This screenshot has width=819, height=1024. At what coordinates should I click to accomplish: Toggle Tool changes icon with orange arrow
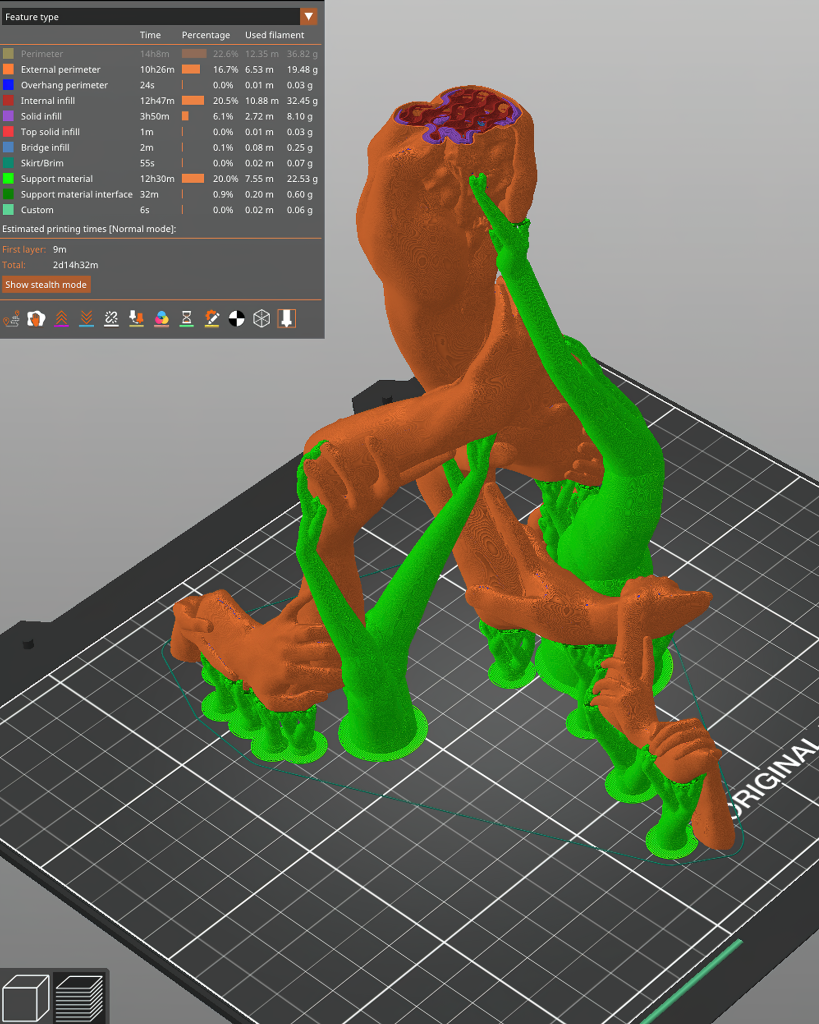136,319
